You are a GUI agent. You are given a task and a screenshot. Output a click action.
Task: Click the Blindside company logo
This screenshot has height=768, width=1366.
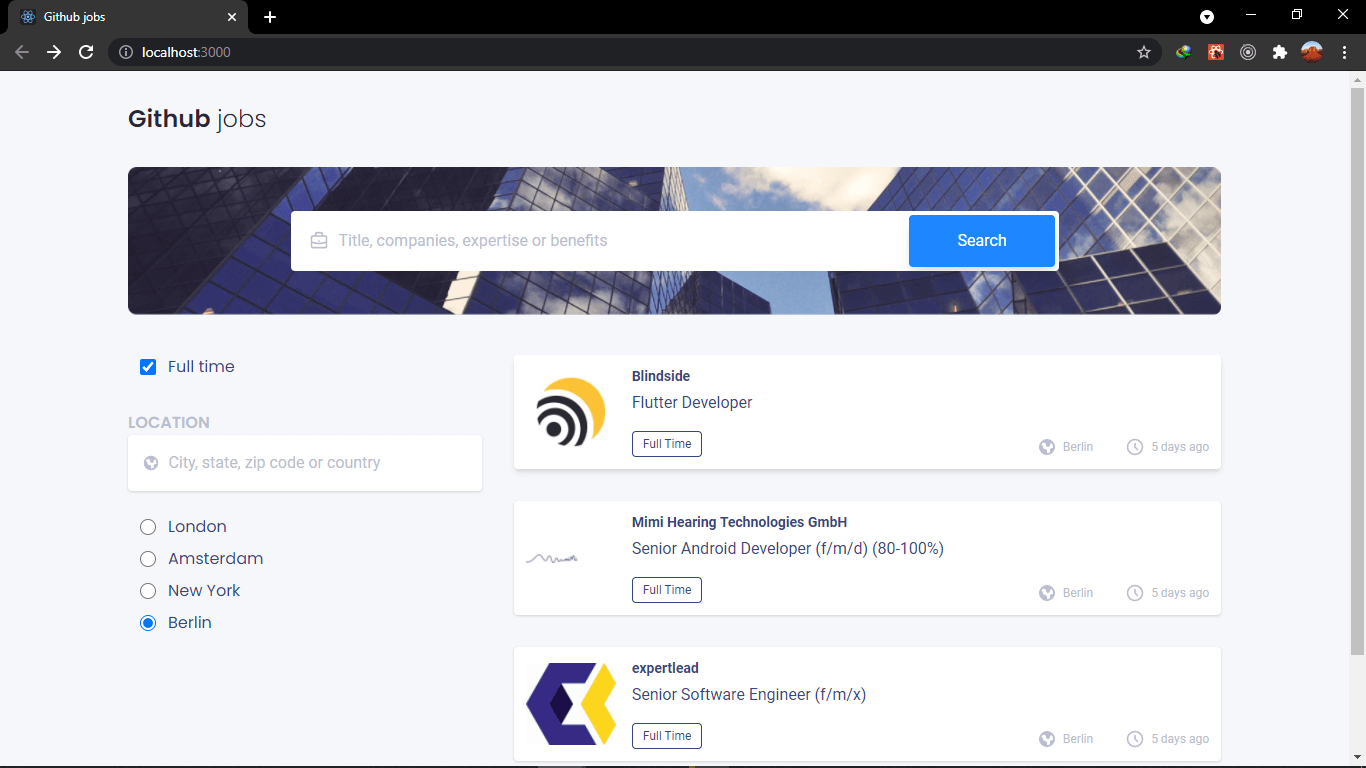571,411
